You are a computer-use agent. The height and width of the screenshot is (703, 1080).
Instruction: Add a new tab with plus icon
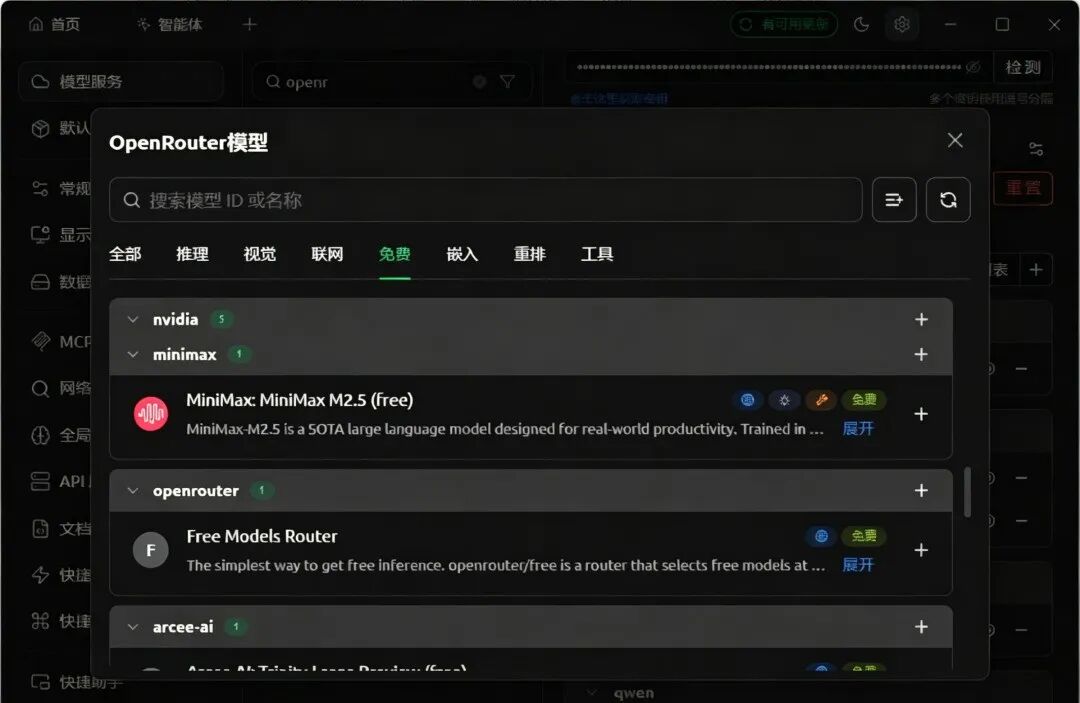249,25
